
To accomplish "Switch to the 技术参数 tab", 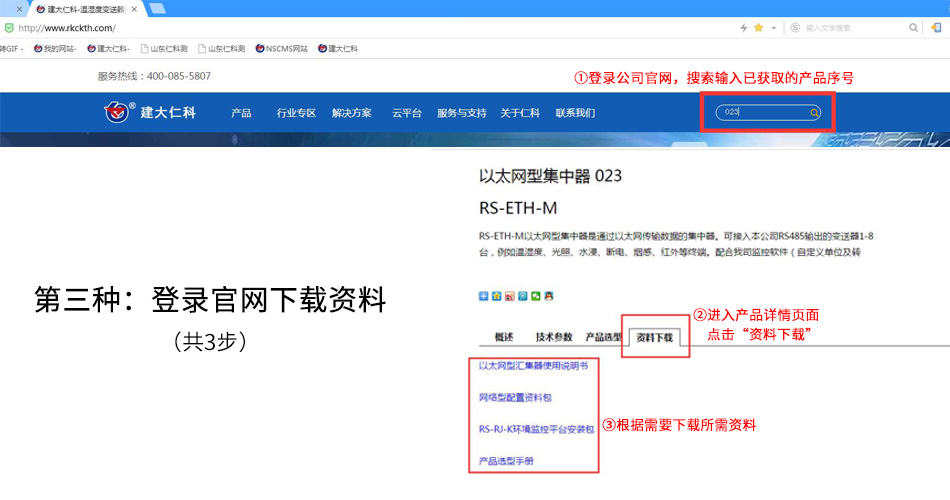I will [x=554, y=337].
